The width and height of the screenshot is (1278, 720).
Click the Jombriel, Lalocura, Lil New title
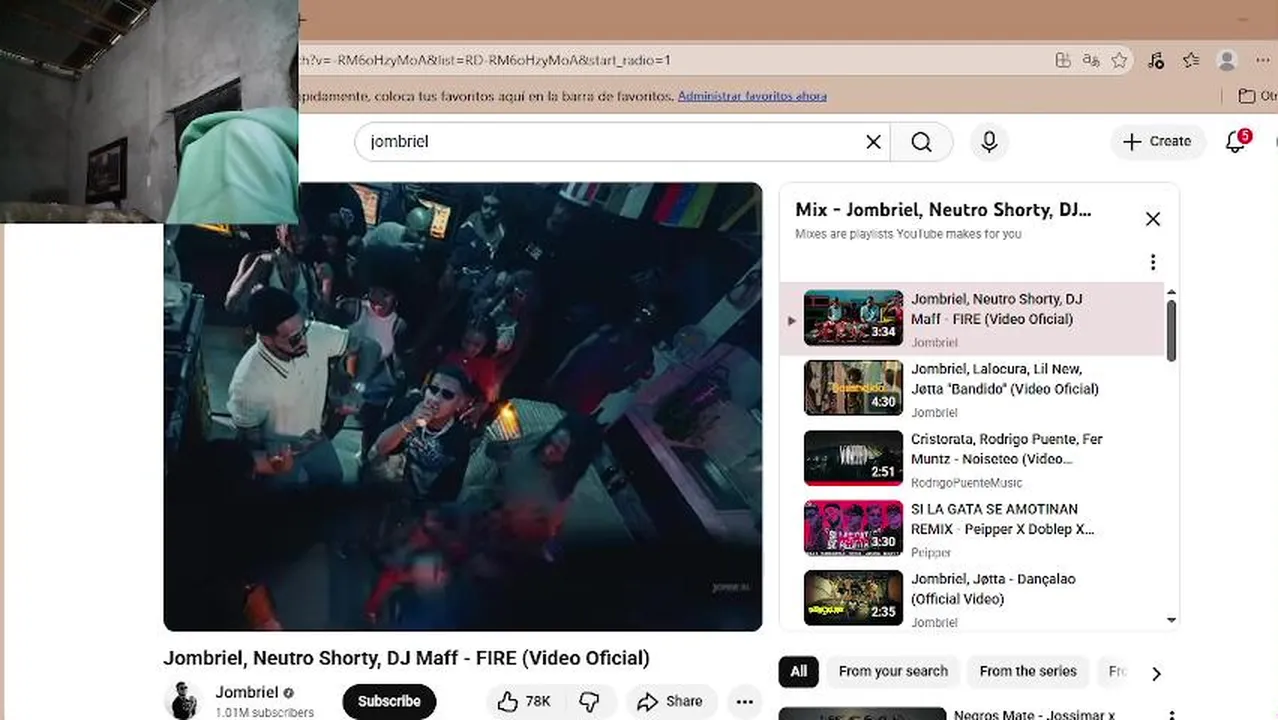click(x=1004, y=379)
